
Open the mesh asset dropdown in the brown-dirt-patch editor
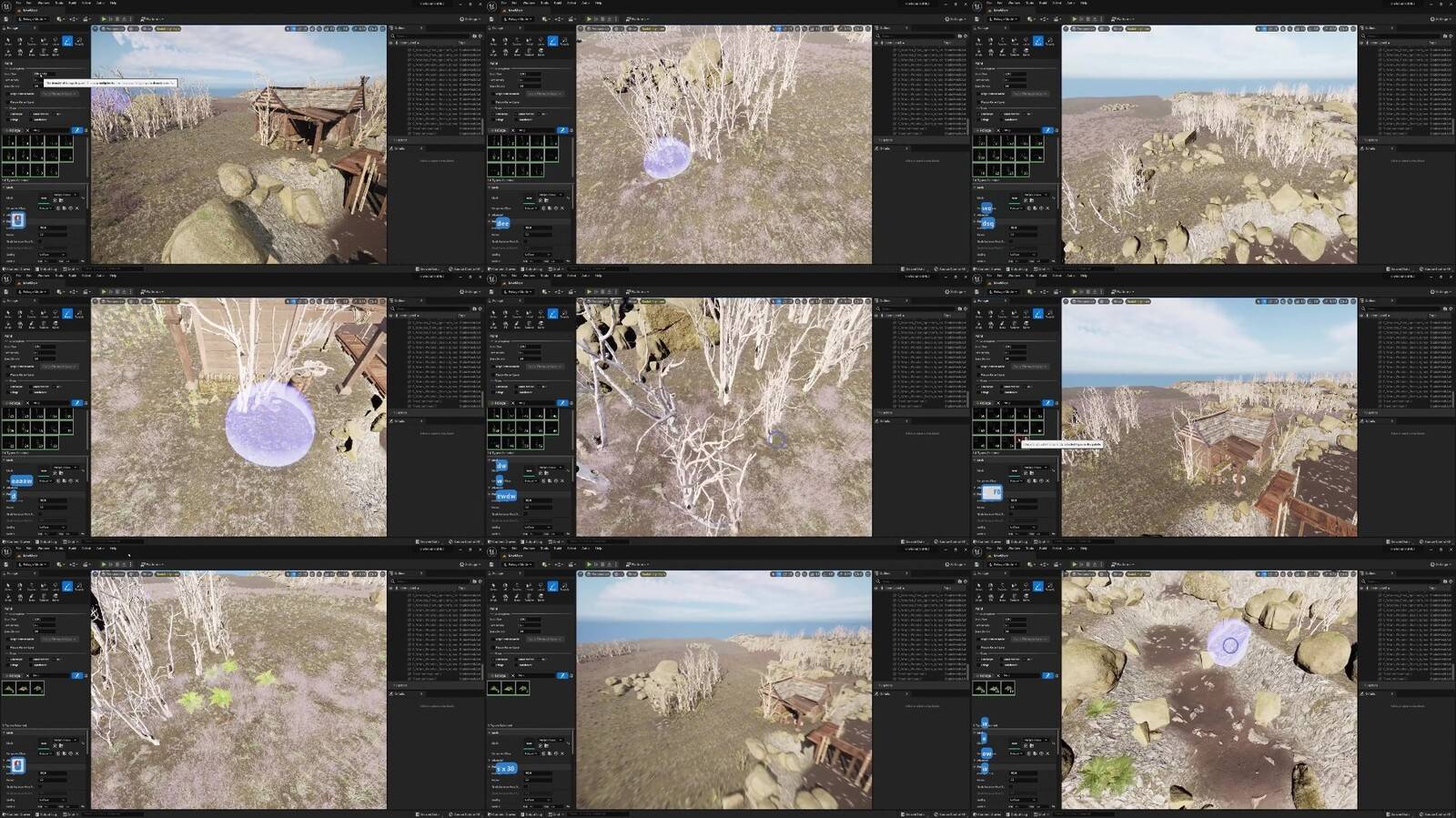tap(1036, 741)
